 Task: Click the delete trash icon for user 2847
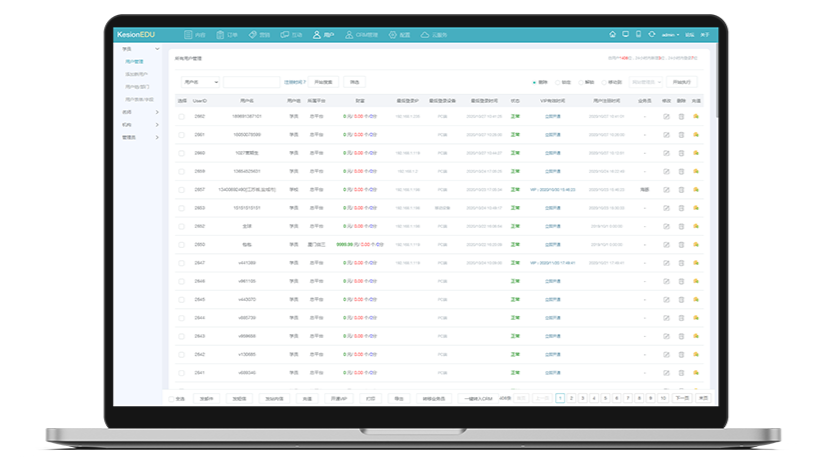coord(681,262)
